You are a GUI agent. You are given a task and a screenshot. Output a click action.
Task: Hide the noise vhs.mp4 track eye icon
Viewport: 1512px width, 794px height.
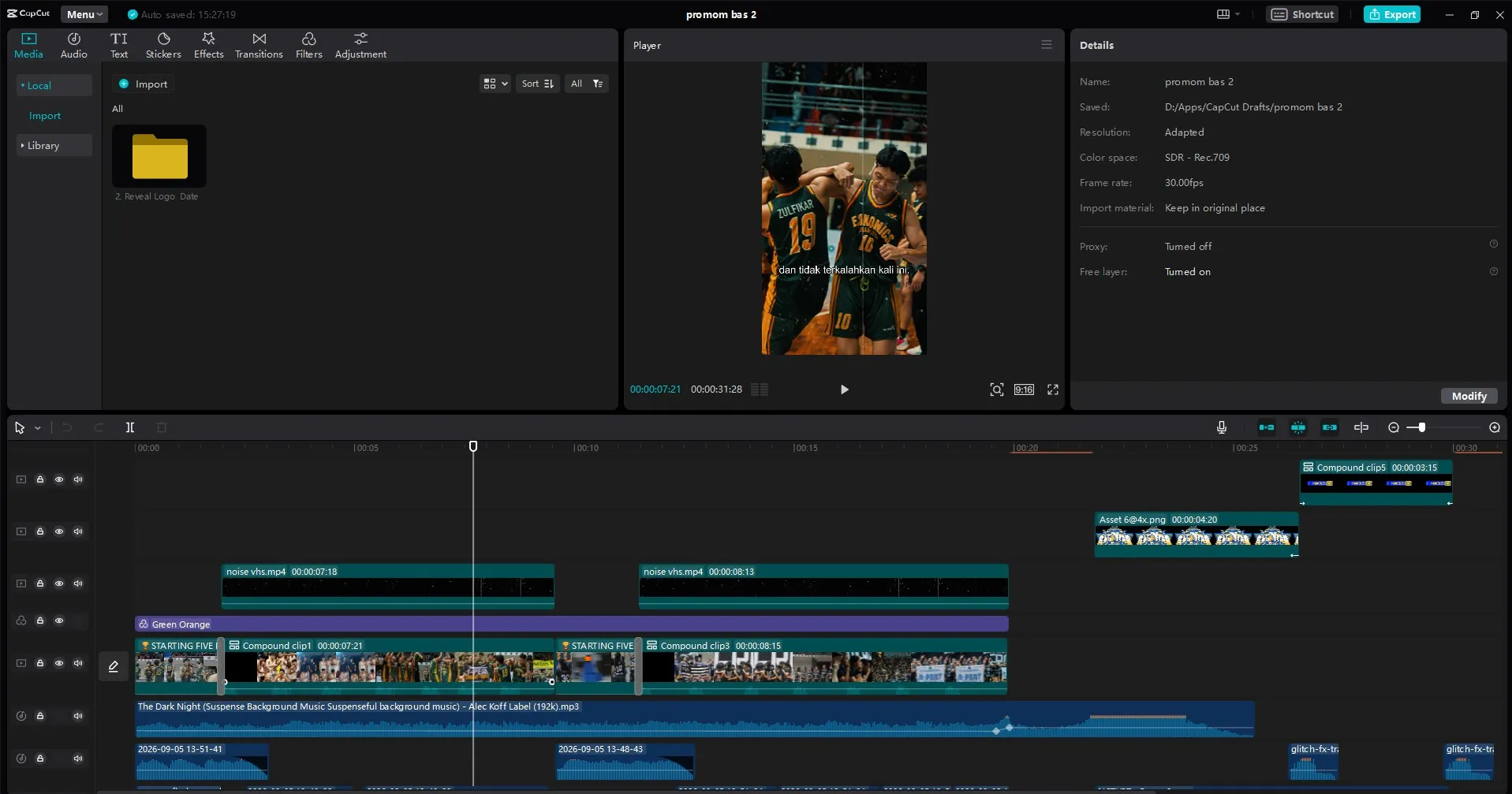[59, 583]
